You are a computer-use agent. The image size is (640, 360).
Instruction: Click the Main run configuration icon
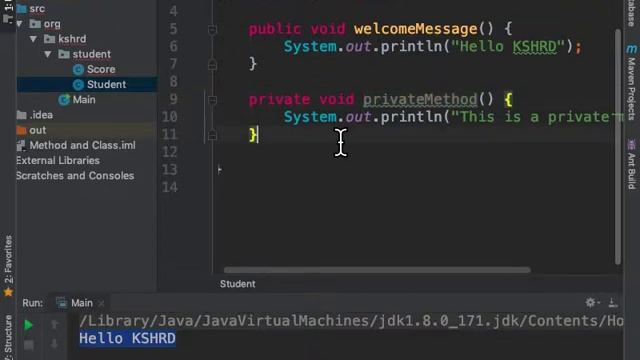point(62,303)
